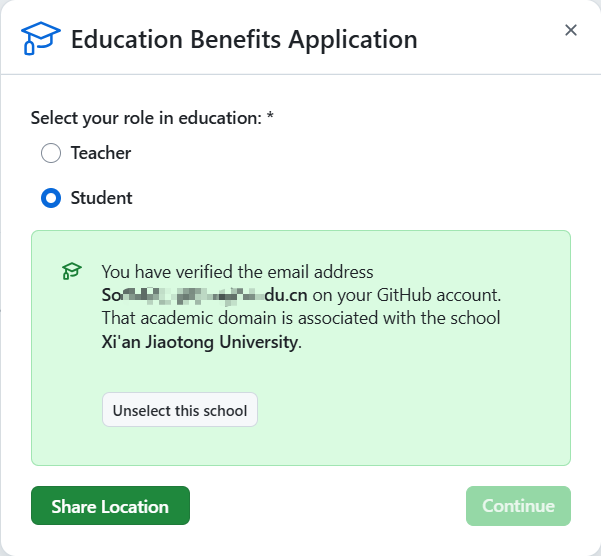Click empty space in the green verification panel

[420, 410]
